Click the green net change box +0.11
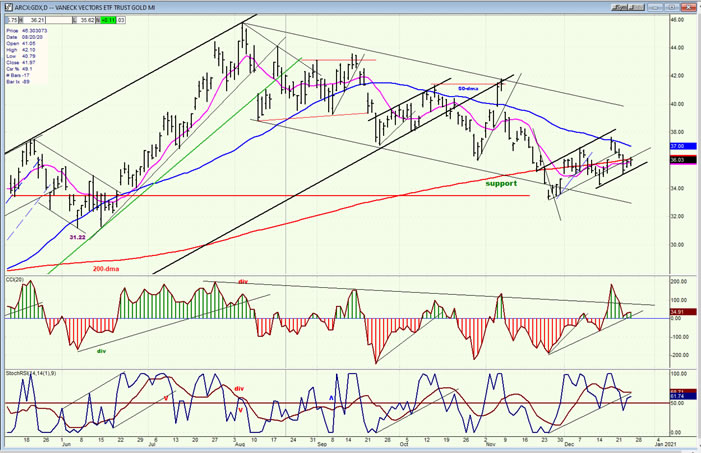Image resolution: width=701 pixels, height=453 pixels. 107,20
